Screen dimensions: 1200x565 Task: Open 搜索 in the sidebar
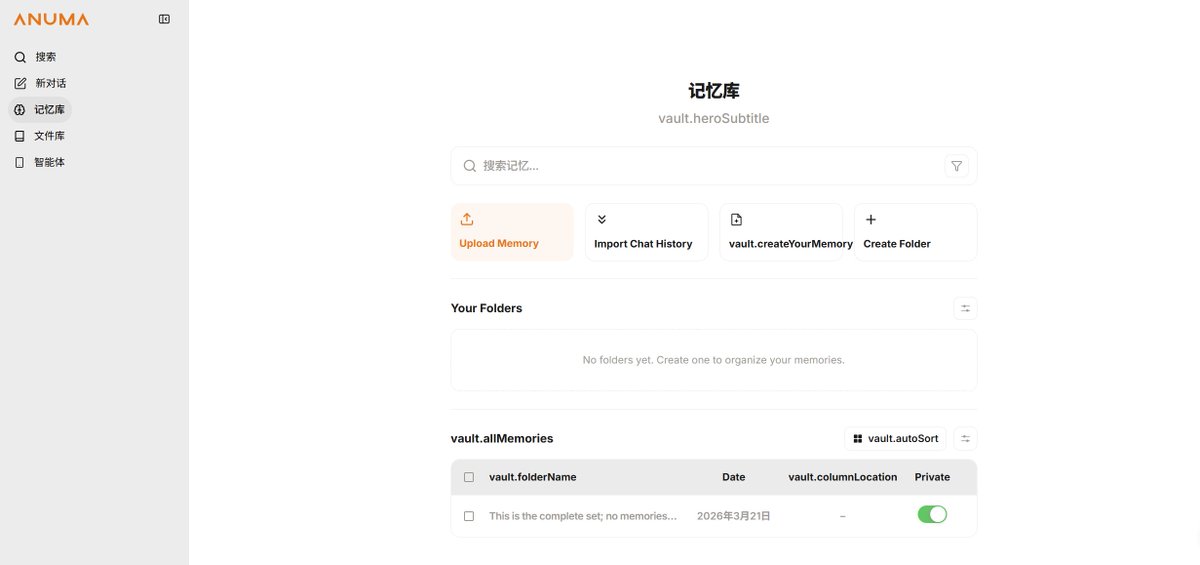[x=45, y=57]
